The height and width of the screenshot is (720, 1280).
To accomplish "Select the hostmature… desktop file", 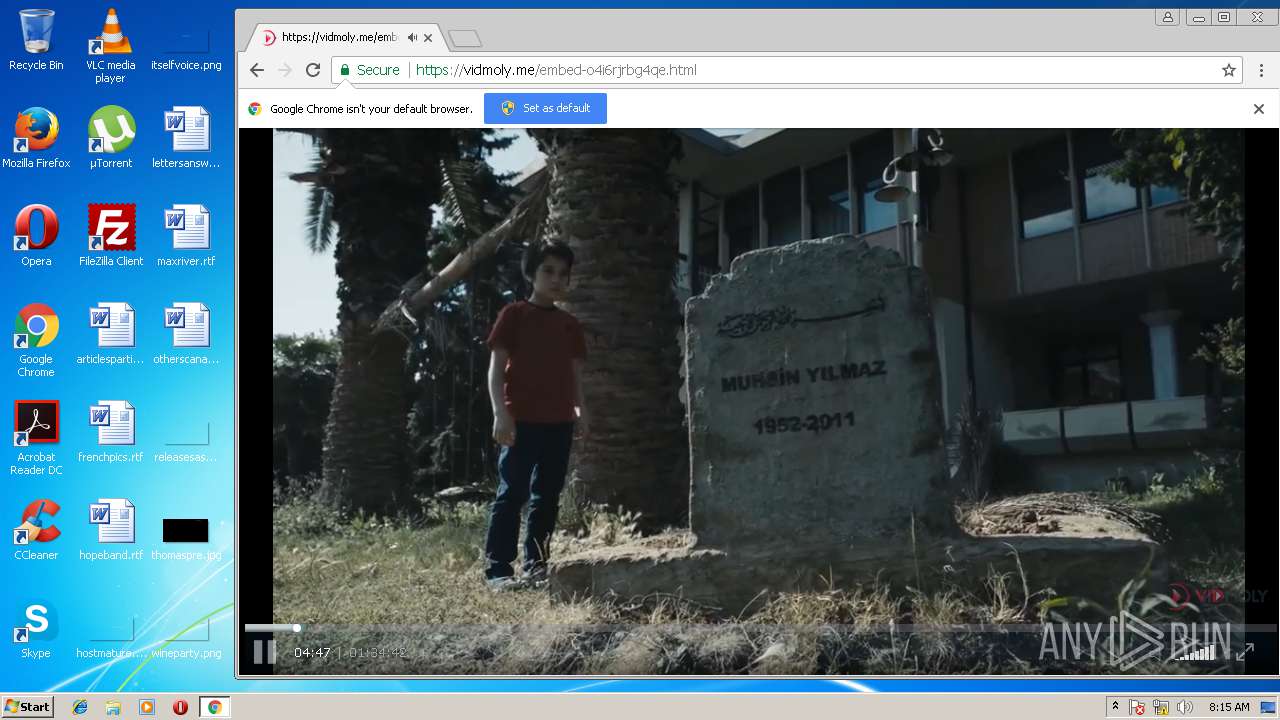I will click(111, 636).
